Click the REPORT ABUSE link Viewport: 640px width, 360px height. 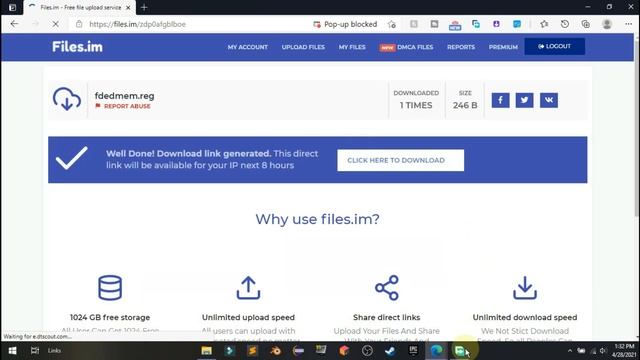pos(123,106)
